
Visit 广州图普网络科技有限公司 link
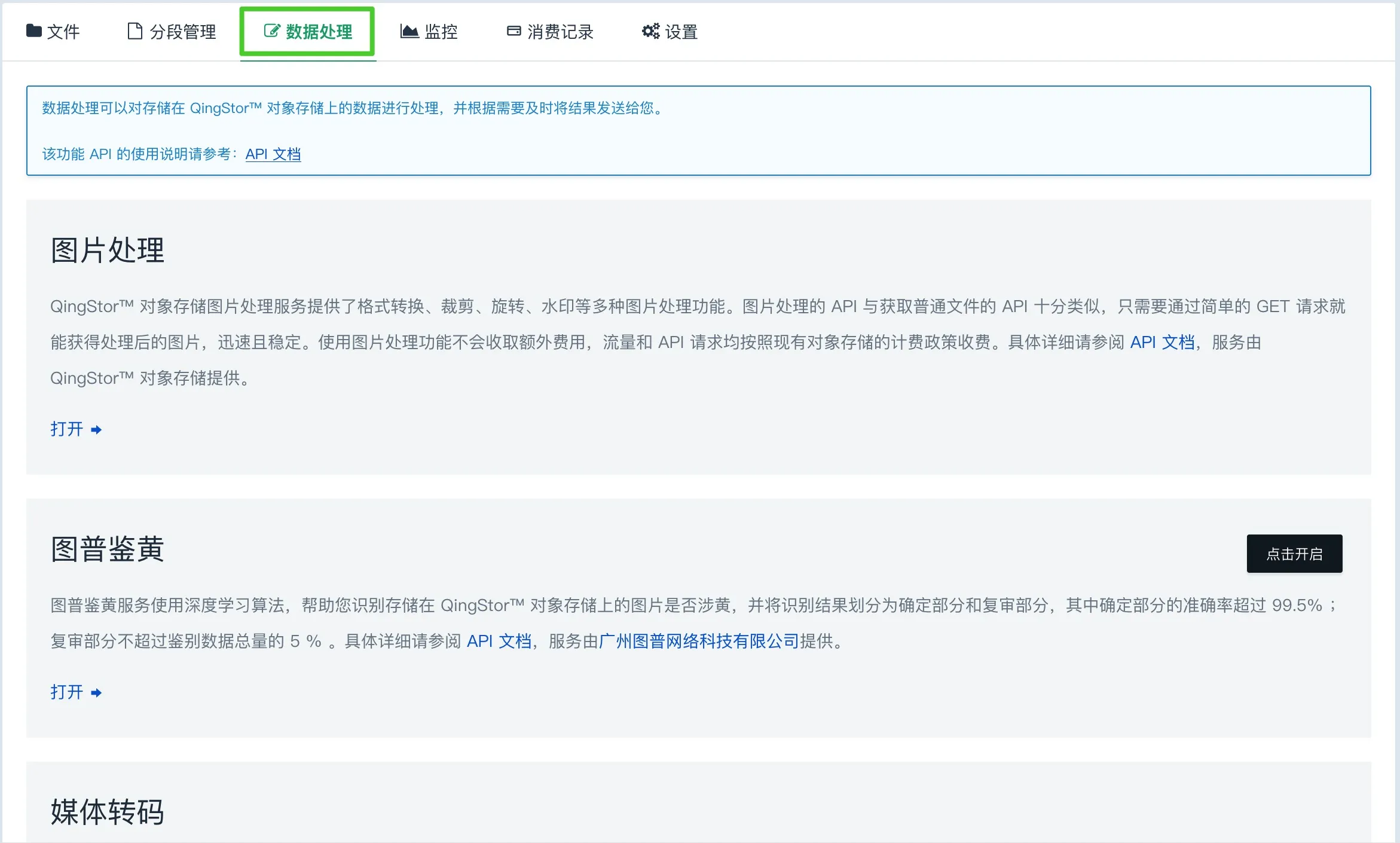pos(699,642)
